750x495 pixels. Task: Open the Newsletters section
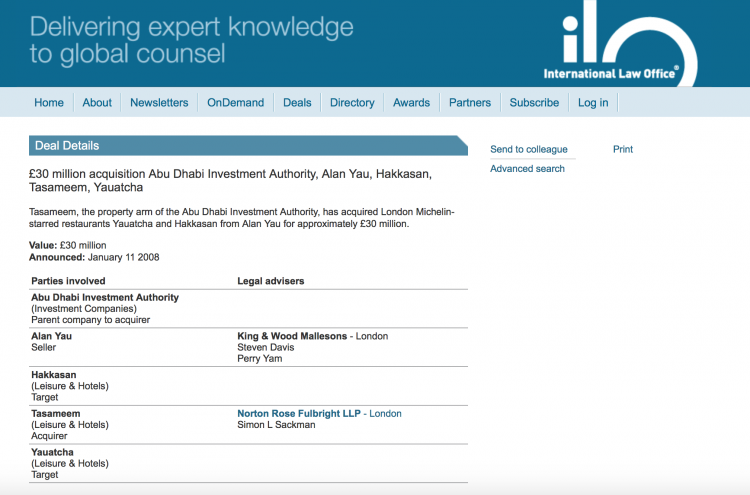159,102
